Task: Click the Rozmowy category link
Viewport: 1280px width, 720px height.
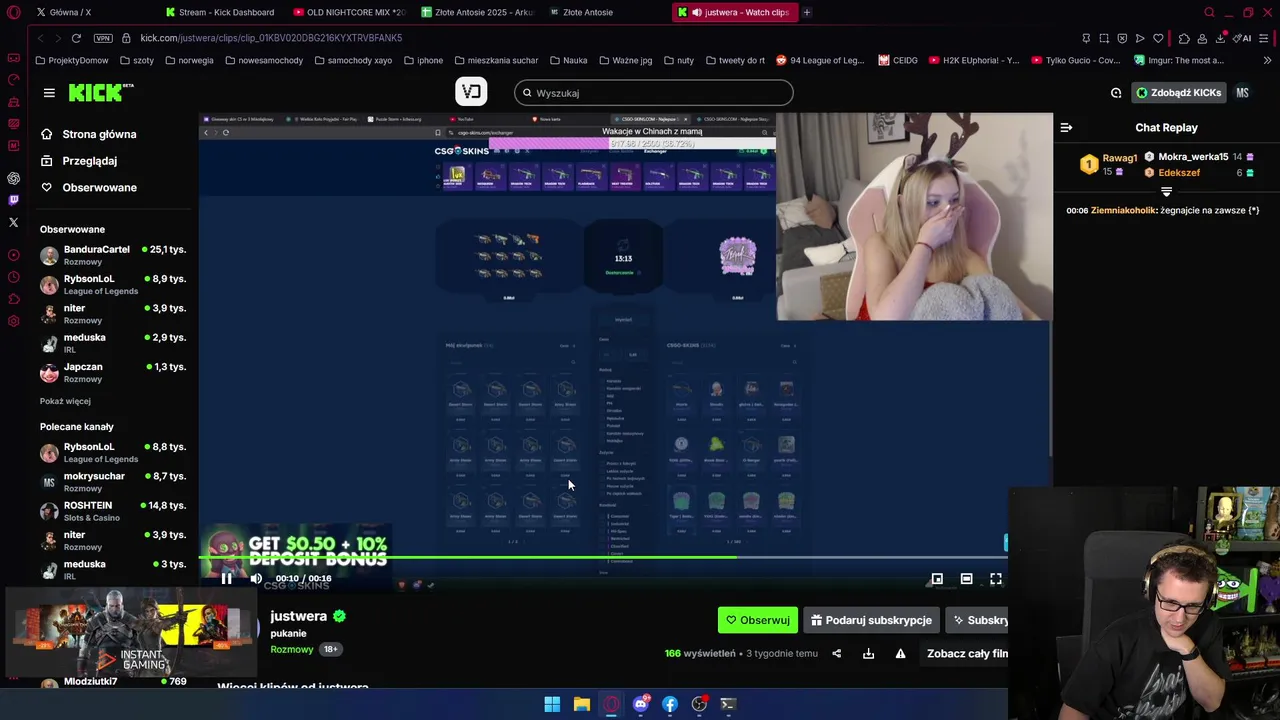Action: click(292, 649)
